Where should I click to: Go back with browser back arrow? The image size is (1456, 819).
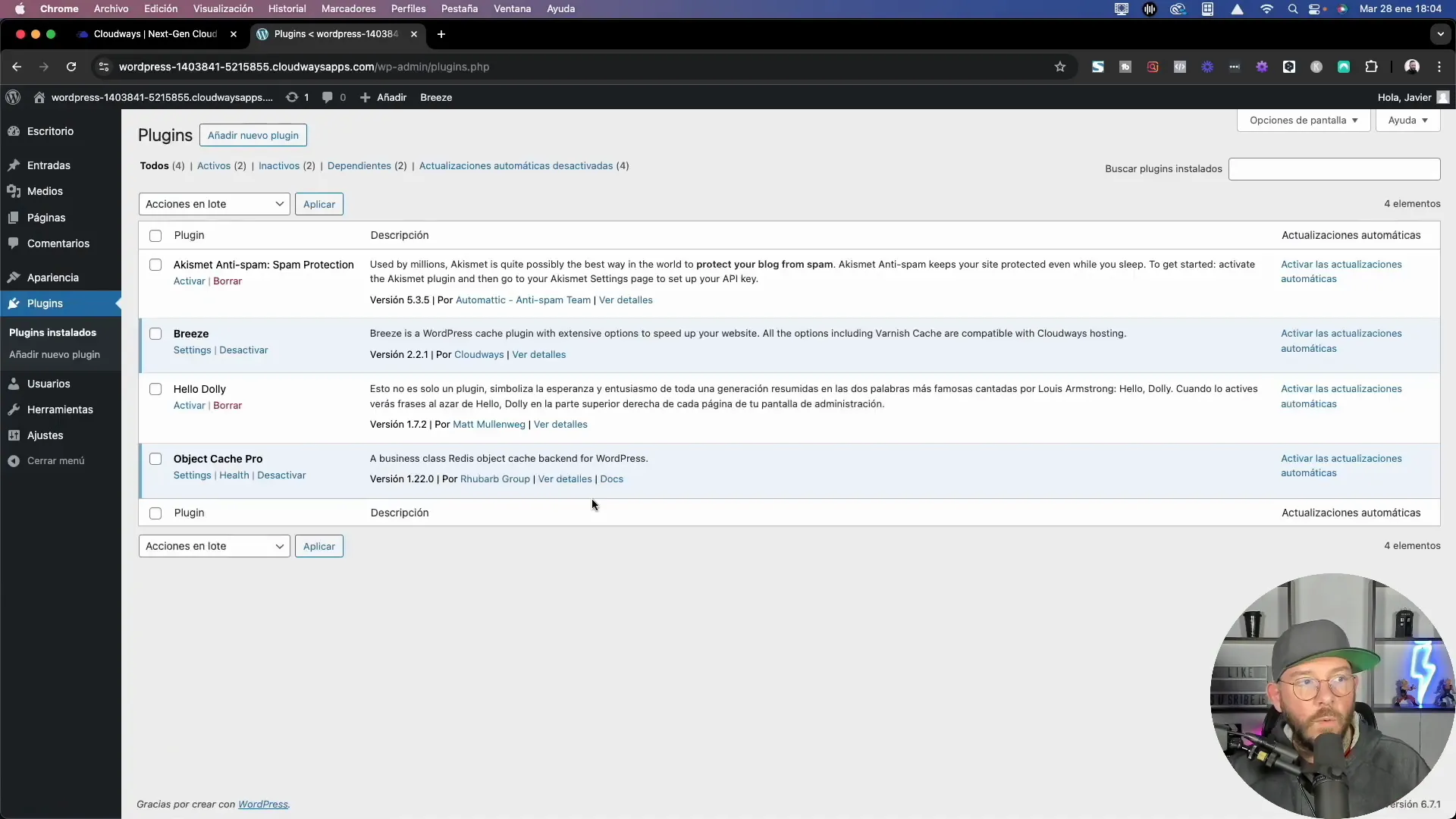click(x=17, y=67)
